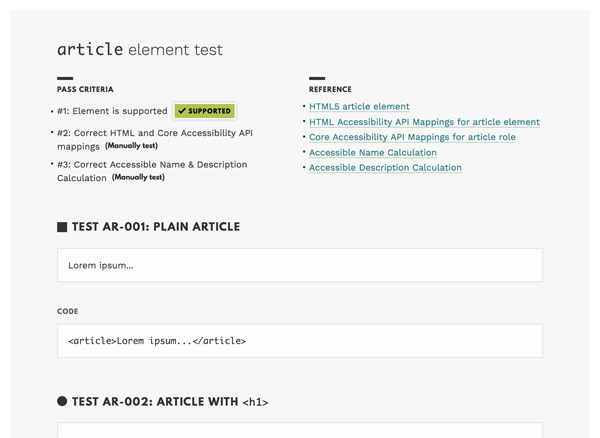Click the square icon beside Test AR-001
This screenshot has width=600, height=438.
[62, 227]
